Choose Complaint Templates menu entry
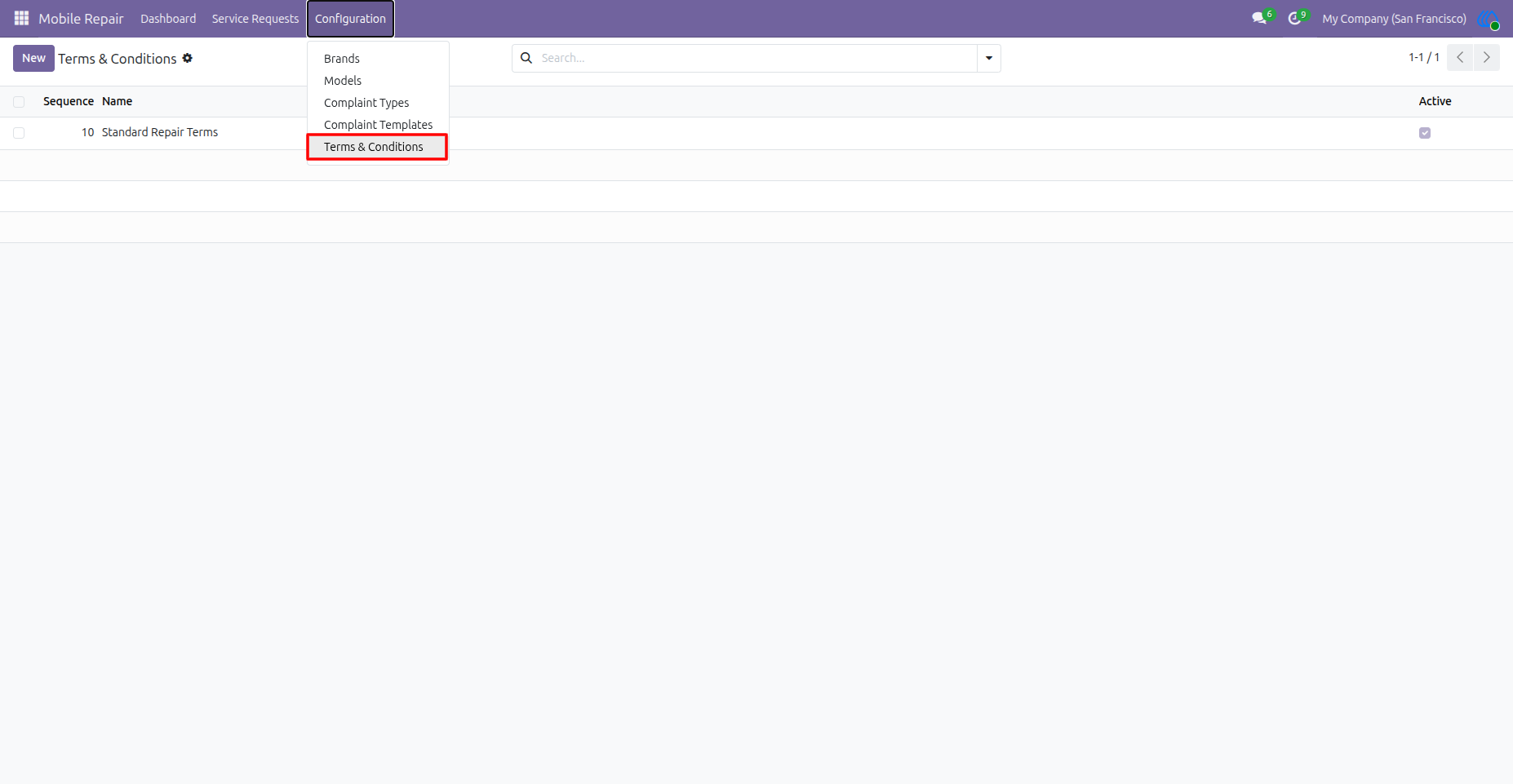This screenshot has height=784, width=1513. (378, 125)
